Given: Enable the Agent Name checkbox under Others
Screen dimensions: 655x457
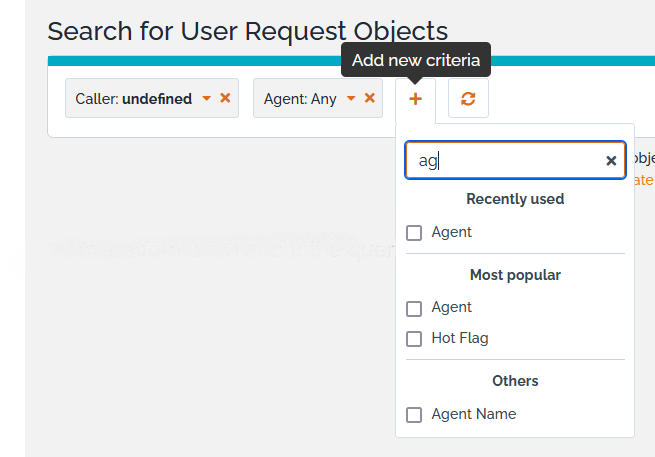Looking at the screenshot, I should click(414, 414).
